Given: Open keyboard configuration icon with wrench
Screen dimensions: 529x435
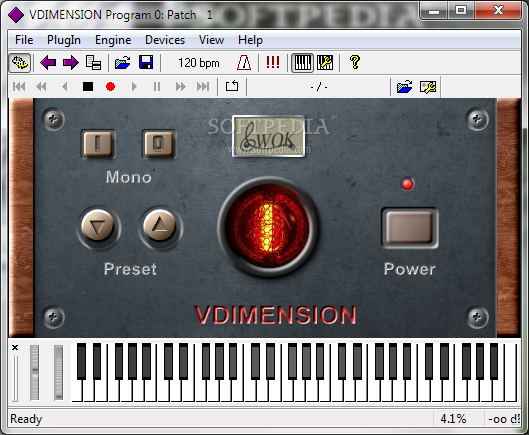Looking at the screenshot, I should [325, 63].
